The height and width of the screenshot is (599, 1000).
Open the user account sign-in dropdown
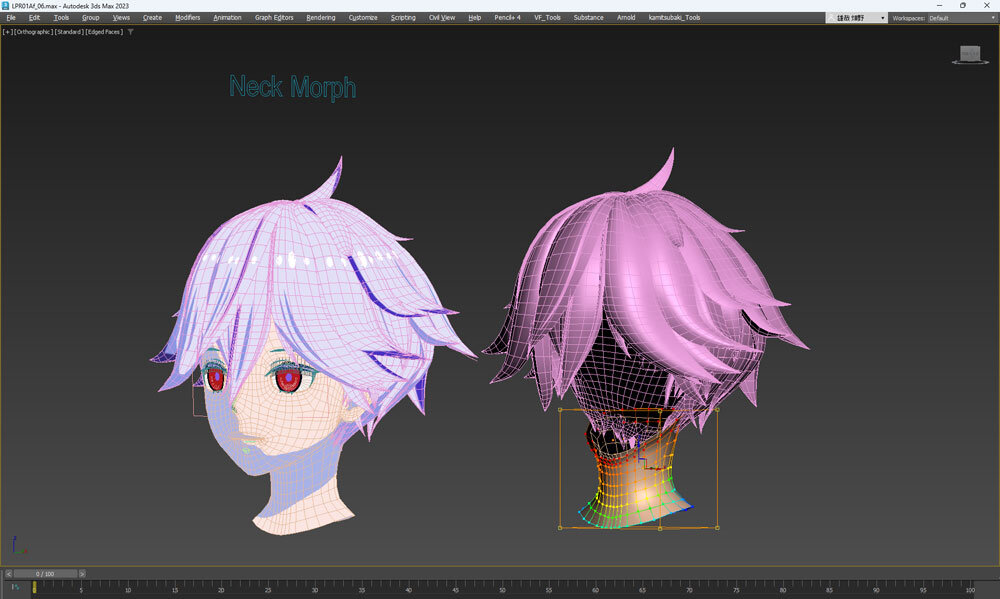tap(857, 18)
